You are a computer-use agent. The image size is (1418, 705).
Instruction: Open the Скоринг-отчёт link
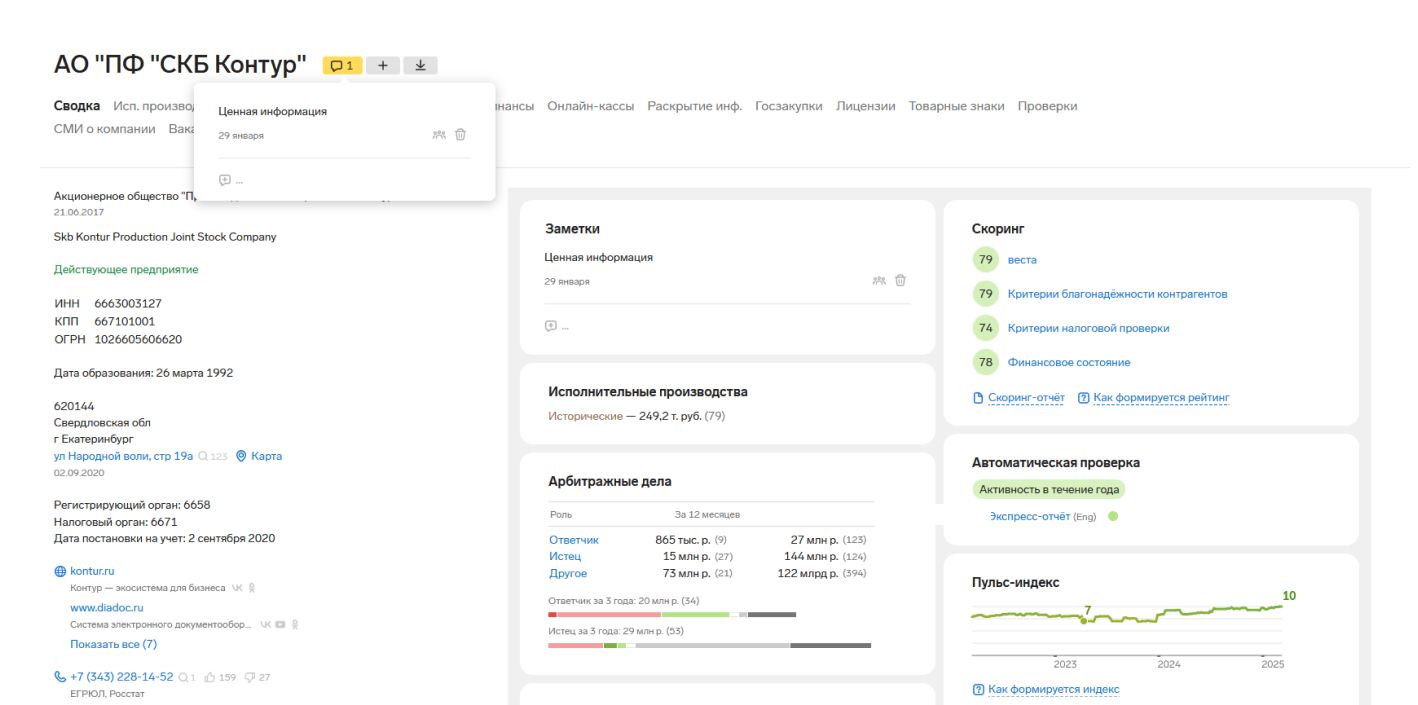pos(1026,398)
